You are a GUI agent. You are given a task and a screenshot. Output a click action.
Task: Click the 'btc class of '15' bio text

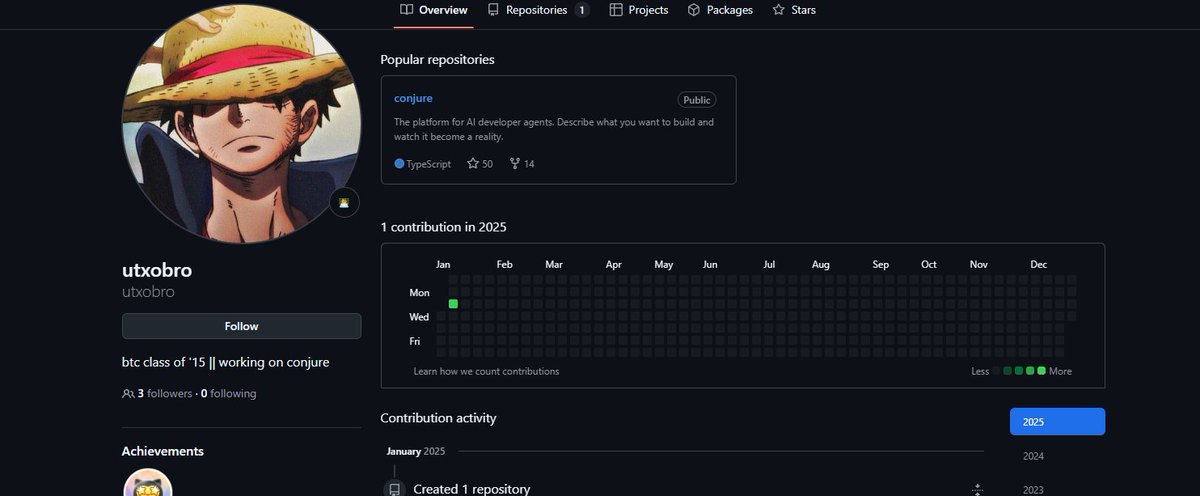tap(226, 362)
